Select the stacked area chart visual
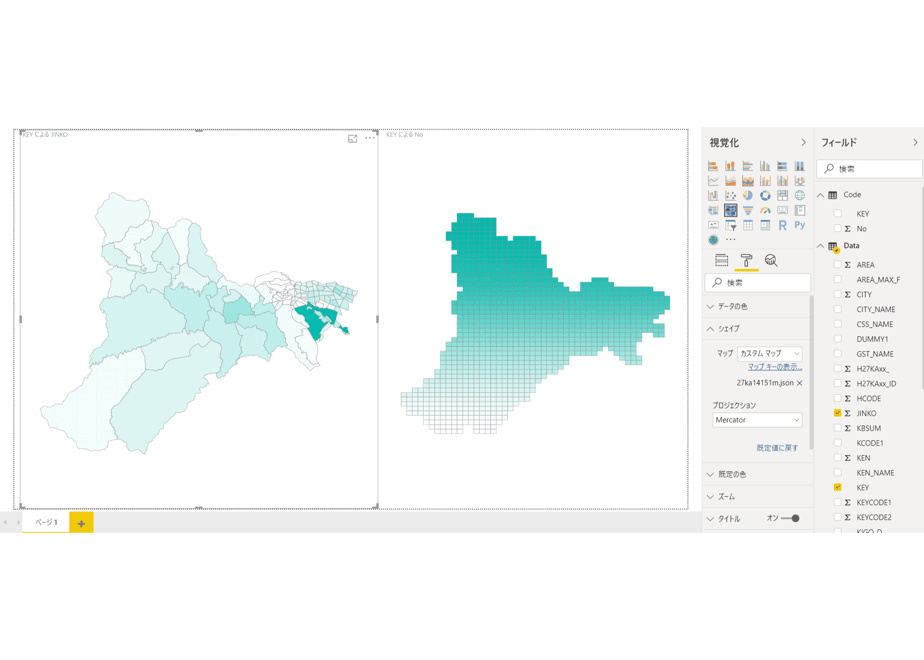 pyautogui.click(x=748, y=181)
